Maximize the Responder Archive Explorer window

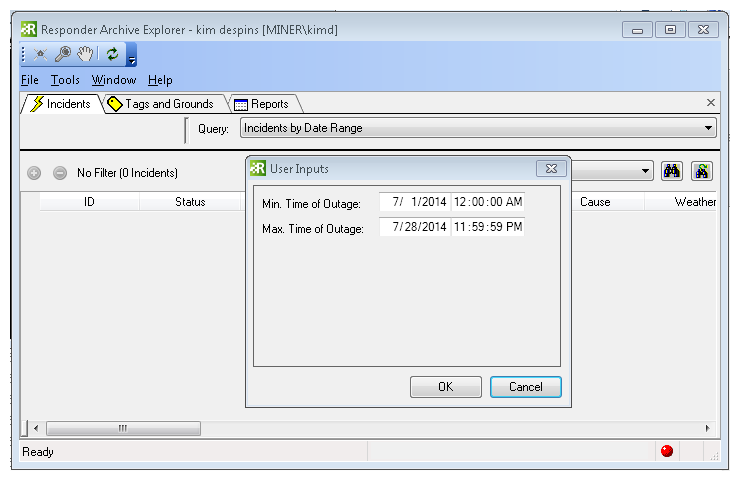coord(670,30)
